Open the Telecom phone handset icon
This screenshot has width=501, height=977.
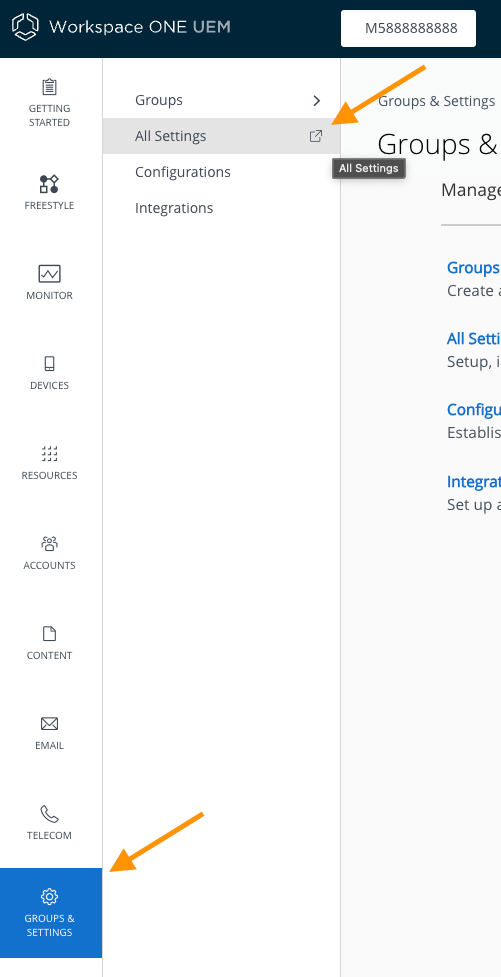click(49, 814)
